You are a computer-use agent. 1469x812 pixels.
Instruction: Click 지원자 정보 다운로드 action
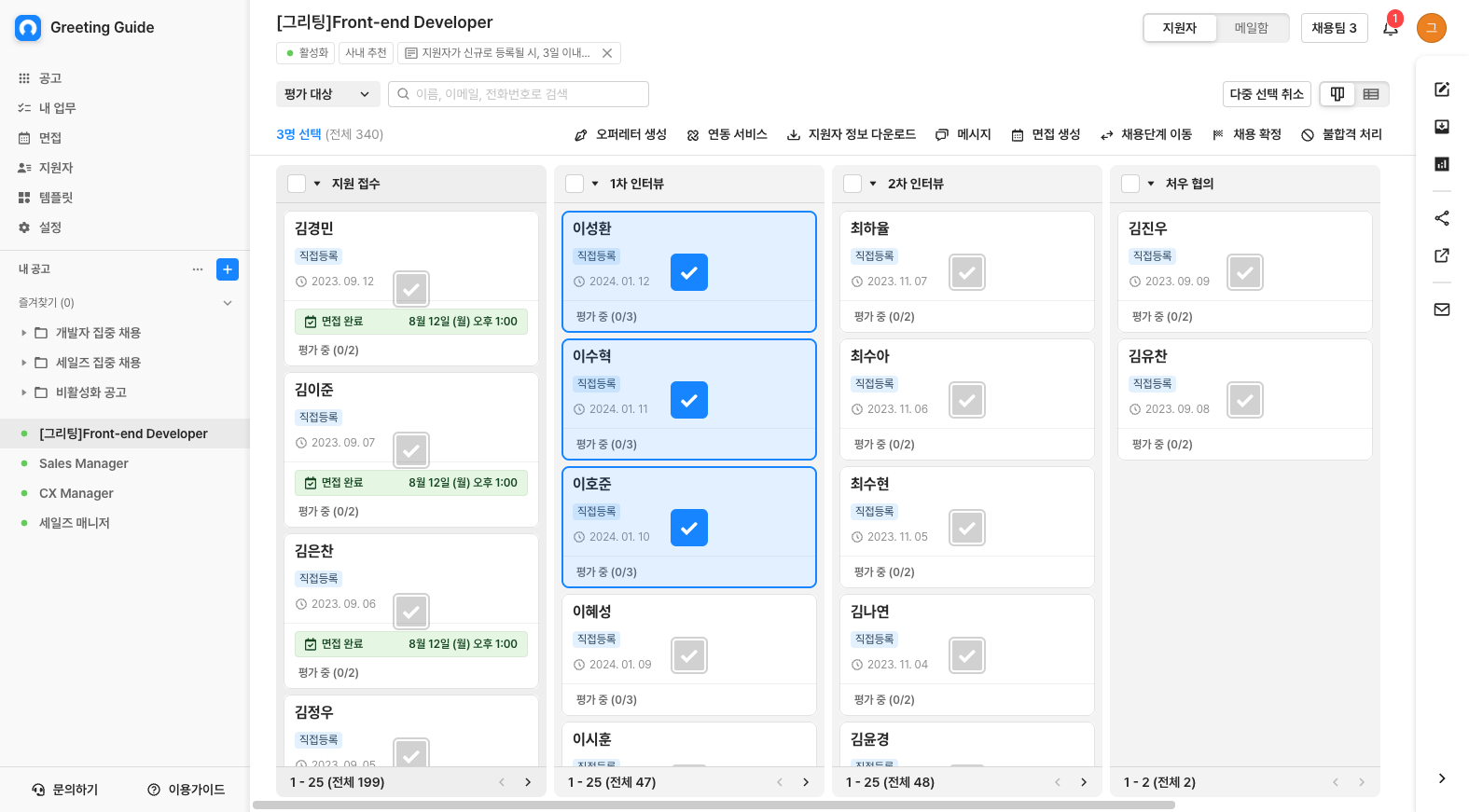pyautogui.click(x=852, y=134)
